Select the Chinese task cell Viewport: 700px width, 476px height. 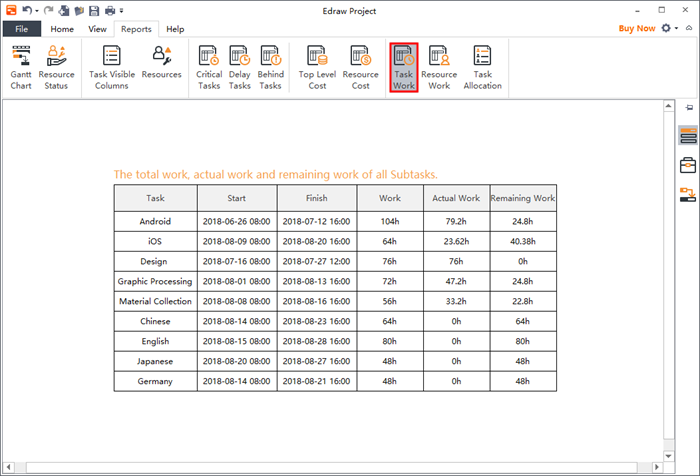pos(155,322)
